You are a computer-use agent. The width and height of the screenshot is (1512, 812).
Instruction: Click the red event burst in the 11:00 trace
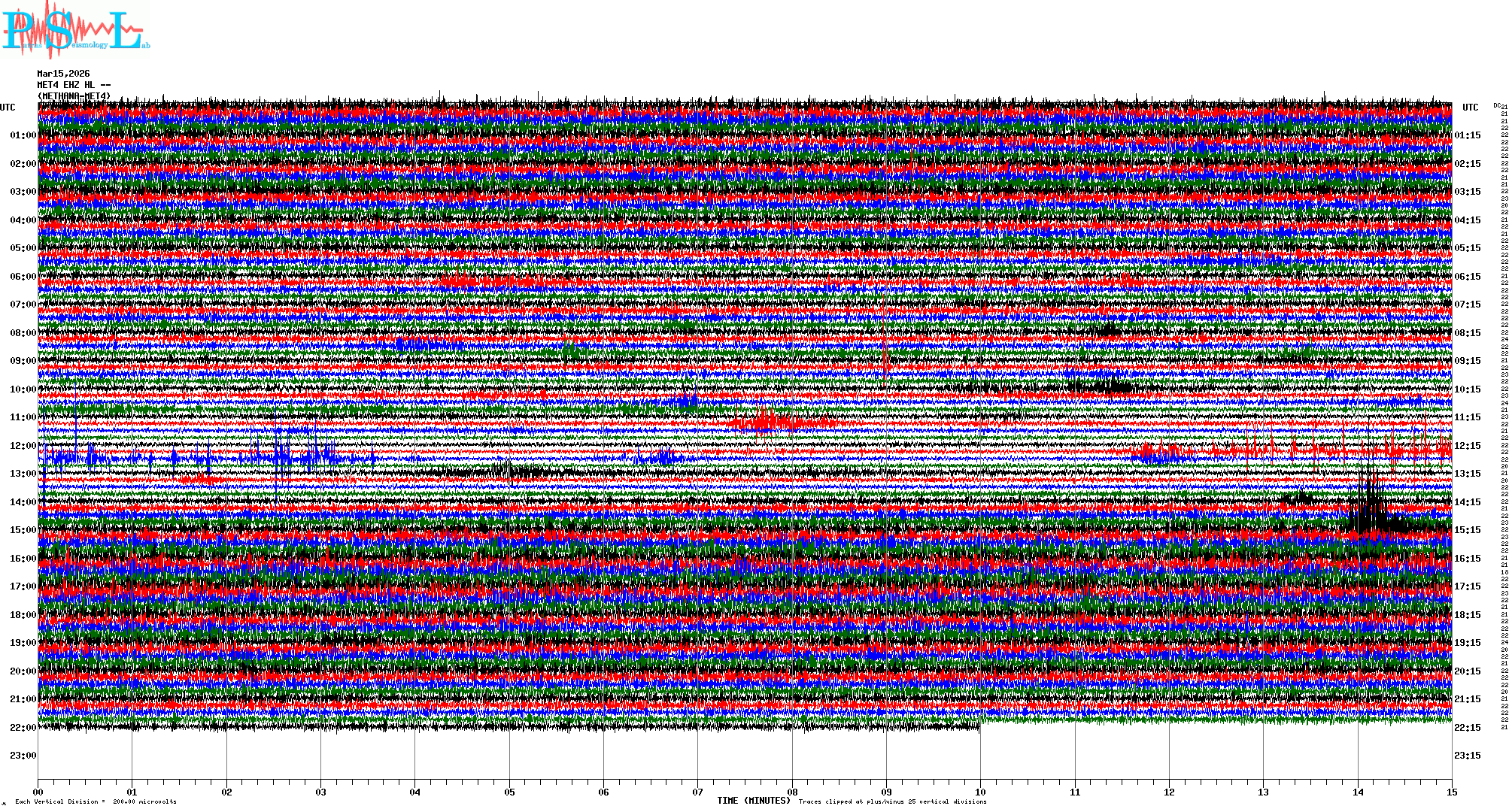pyautogui.click(x=767, y=421)
